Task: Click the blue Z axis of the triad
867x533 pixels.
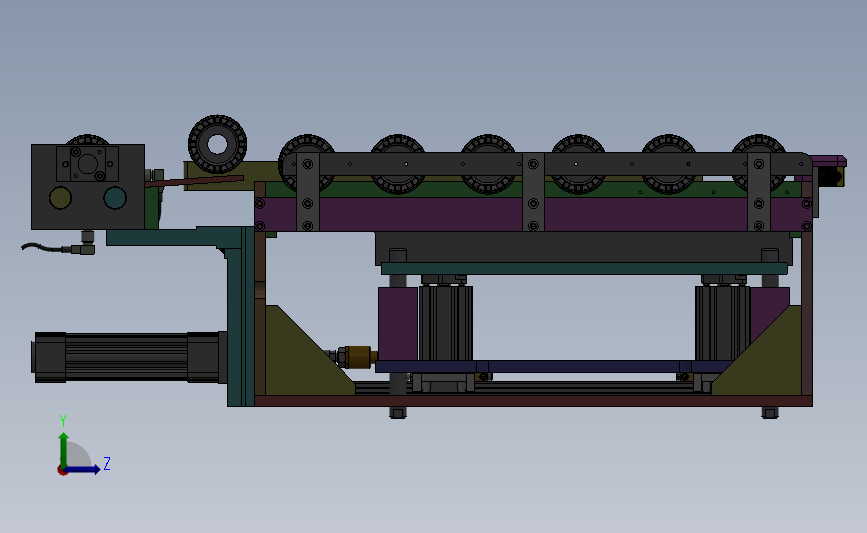Action: (83, 469)
